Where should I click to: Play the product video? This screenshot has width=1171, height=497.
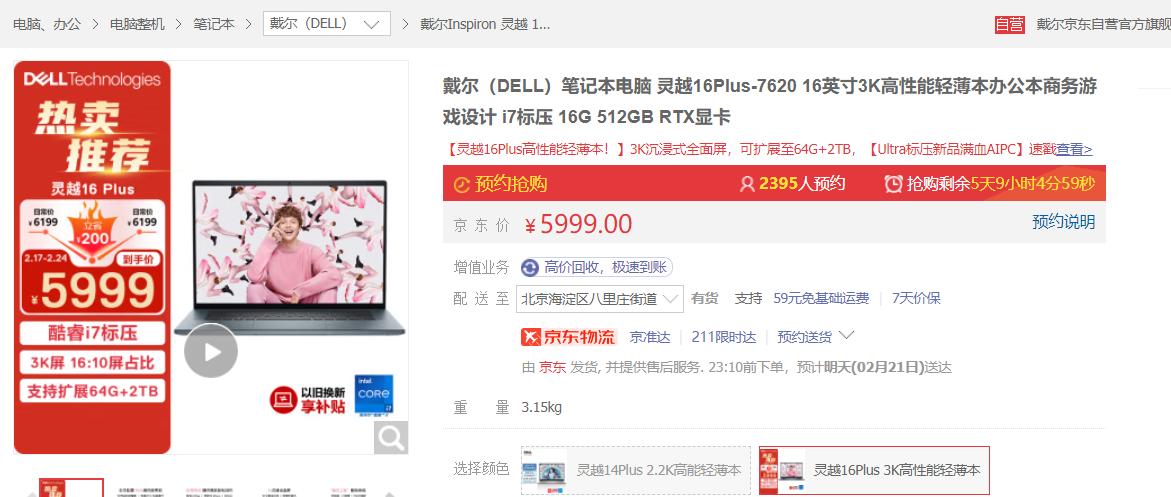(x=211, y=351)
